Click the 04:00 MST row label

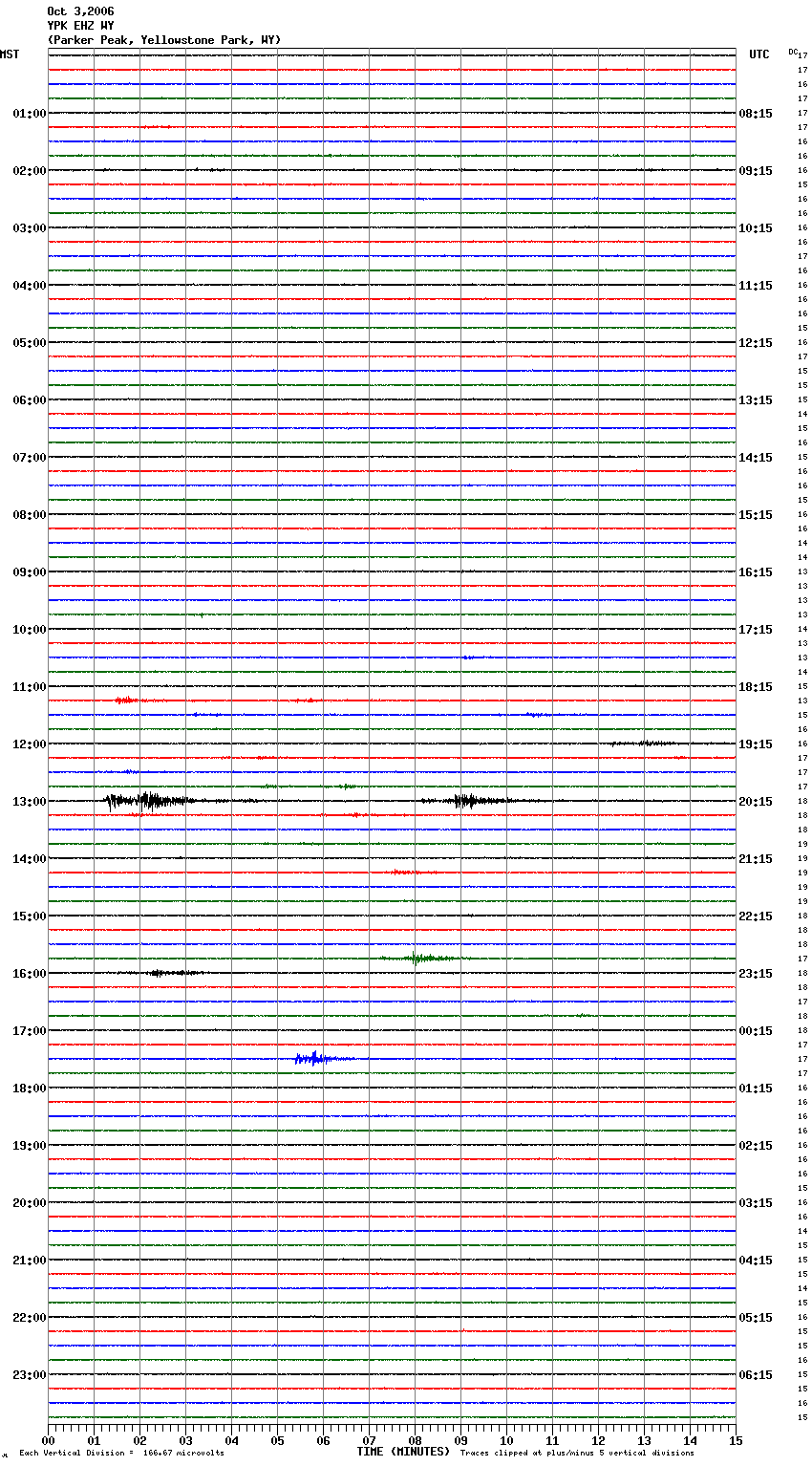point(30,286)
